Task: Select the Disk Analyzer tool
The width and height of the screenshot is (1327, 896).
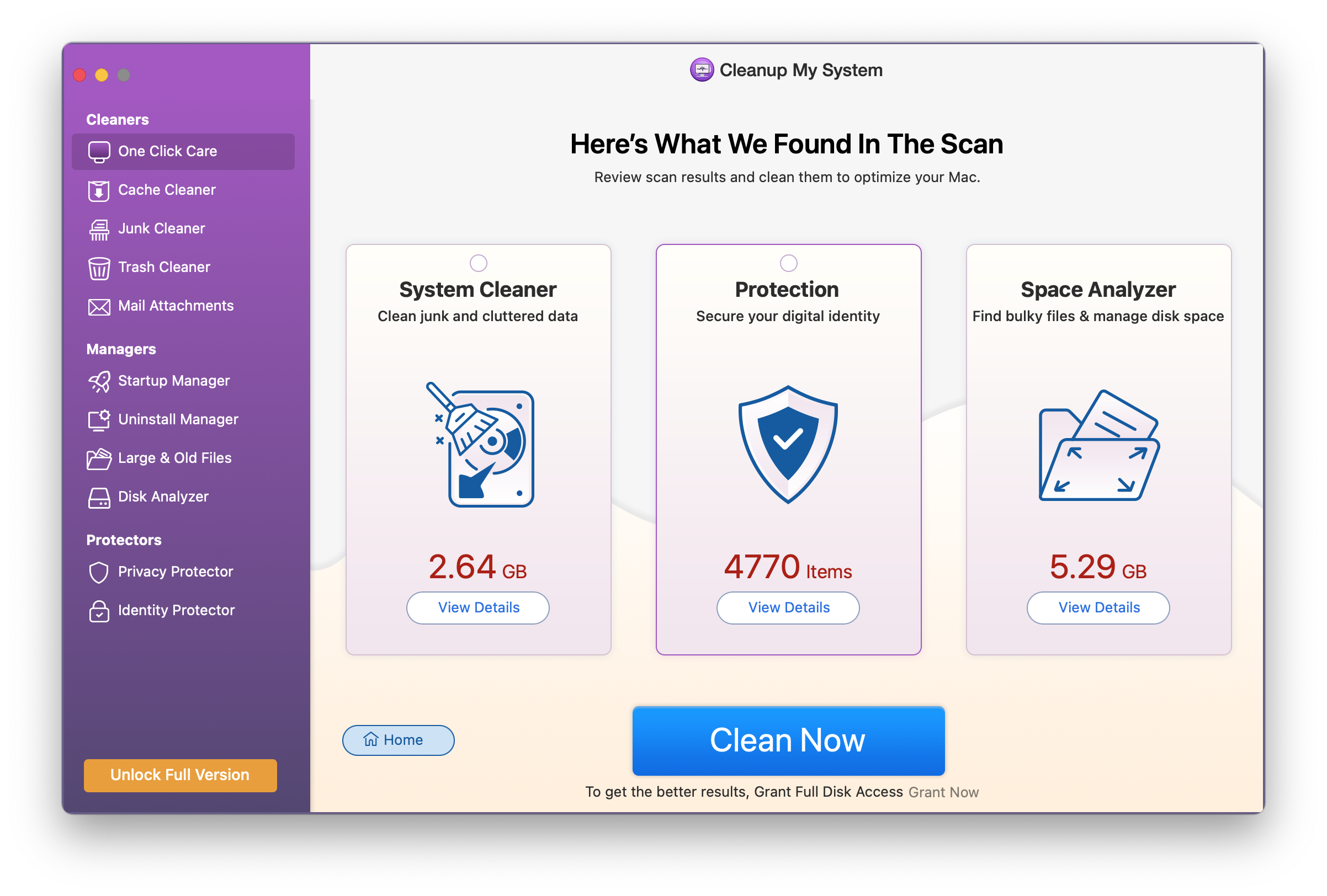Action: point(162,496)
